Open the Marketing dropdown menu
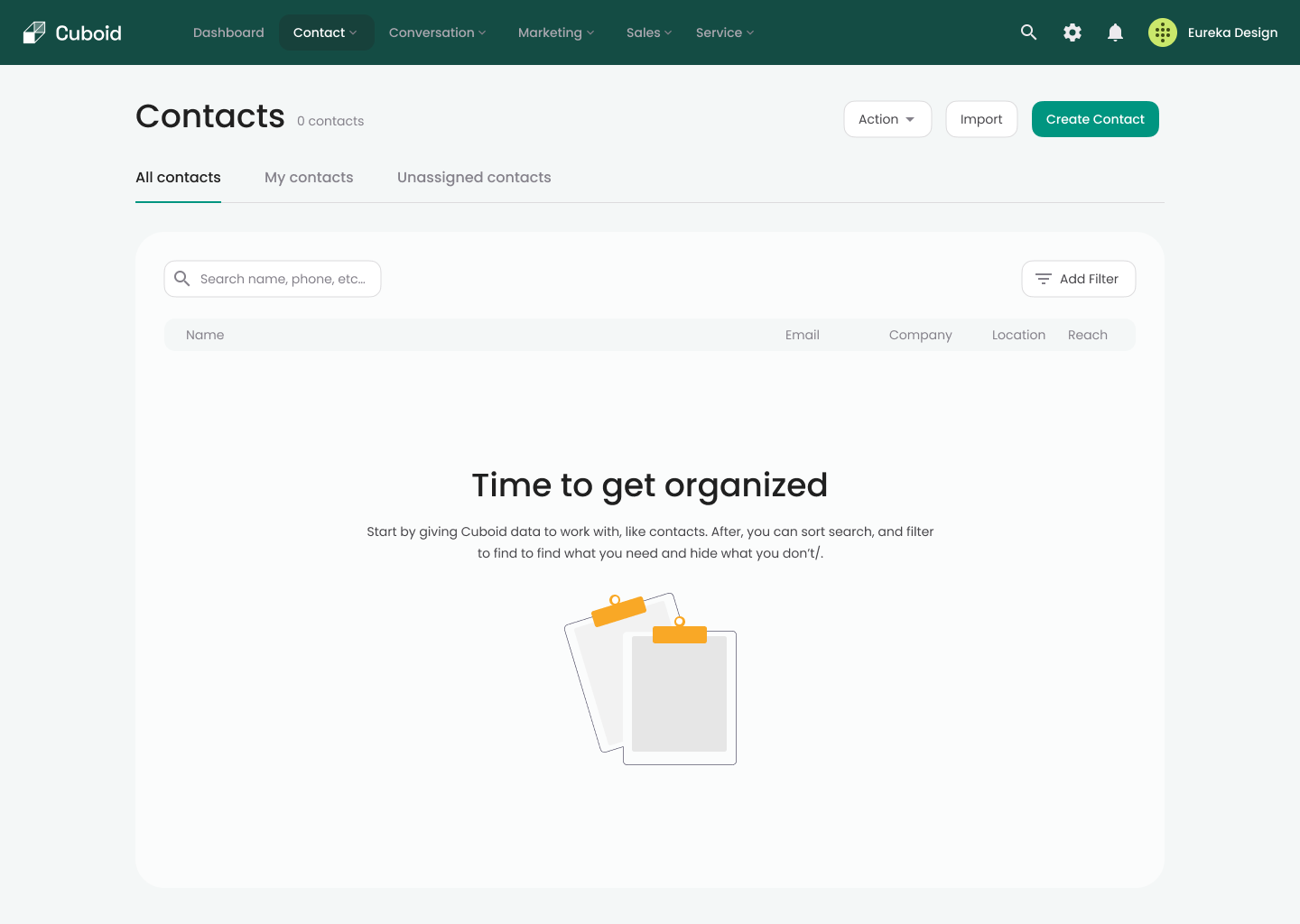The height and width of the screenshot is (924, 1300). 555,32
